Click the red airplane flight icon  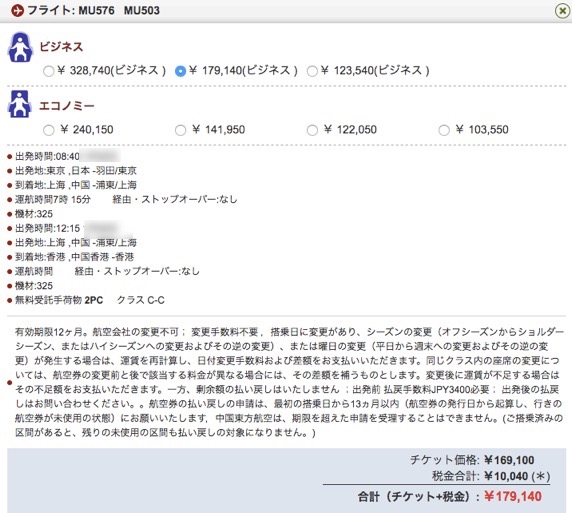(17, 11)
